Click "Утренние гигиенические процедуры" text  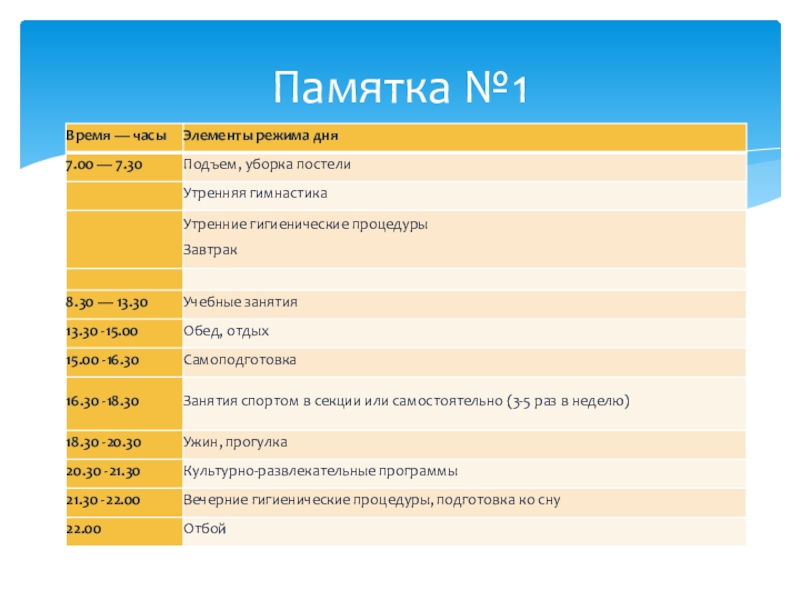click(x=305, y=225)
